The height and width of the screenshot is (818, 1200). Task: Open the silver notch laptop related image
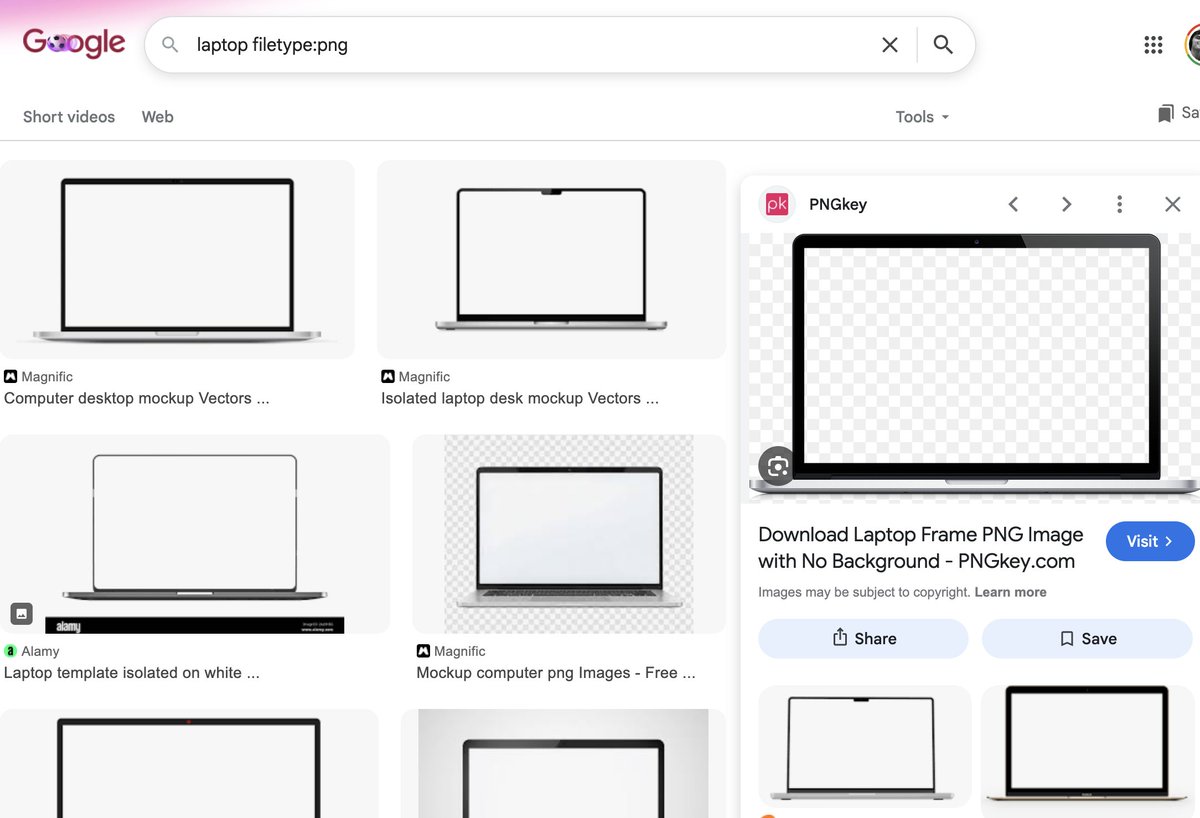point(865,746)
